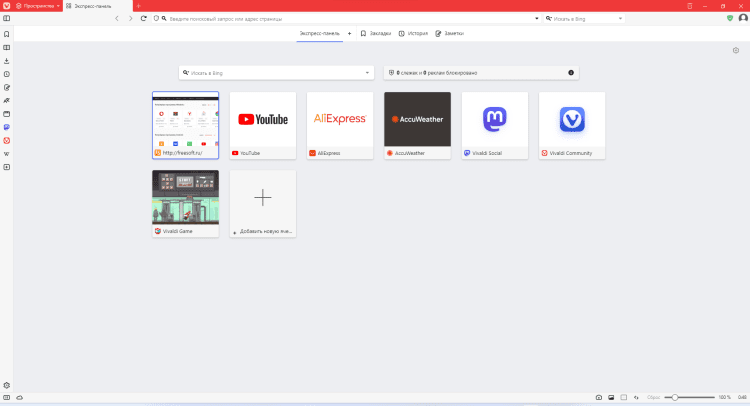The width and height of the screenshot is (750, 406).
Task: Open the Bookmarks panel in sidebar
Action: point(7,34)
